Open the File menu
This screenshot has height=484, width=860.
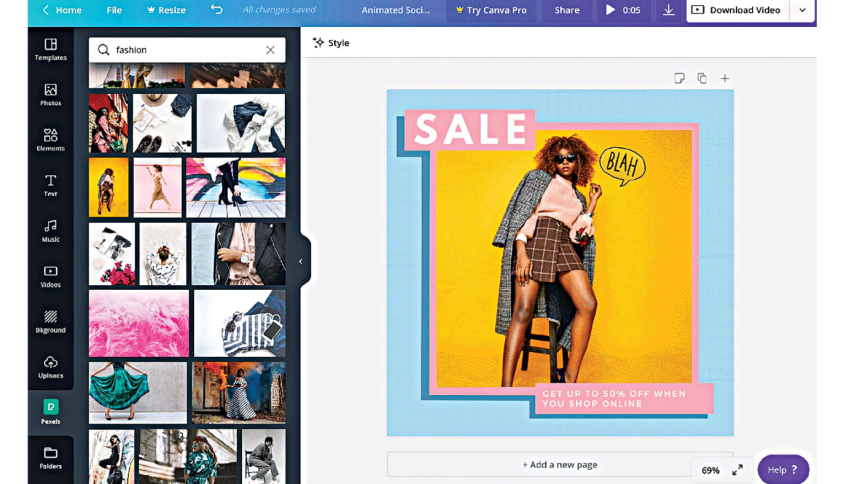[114, 10]
